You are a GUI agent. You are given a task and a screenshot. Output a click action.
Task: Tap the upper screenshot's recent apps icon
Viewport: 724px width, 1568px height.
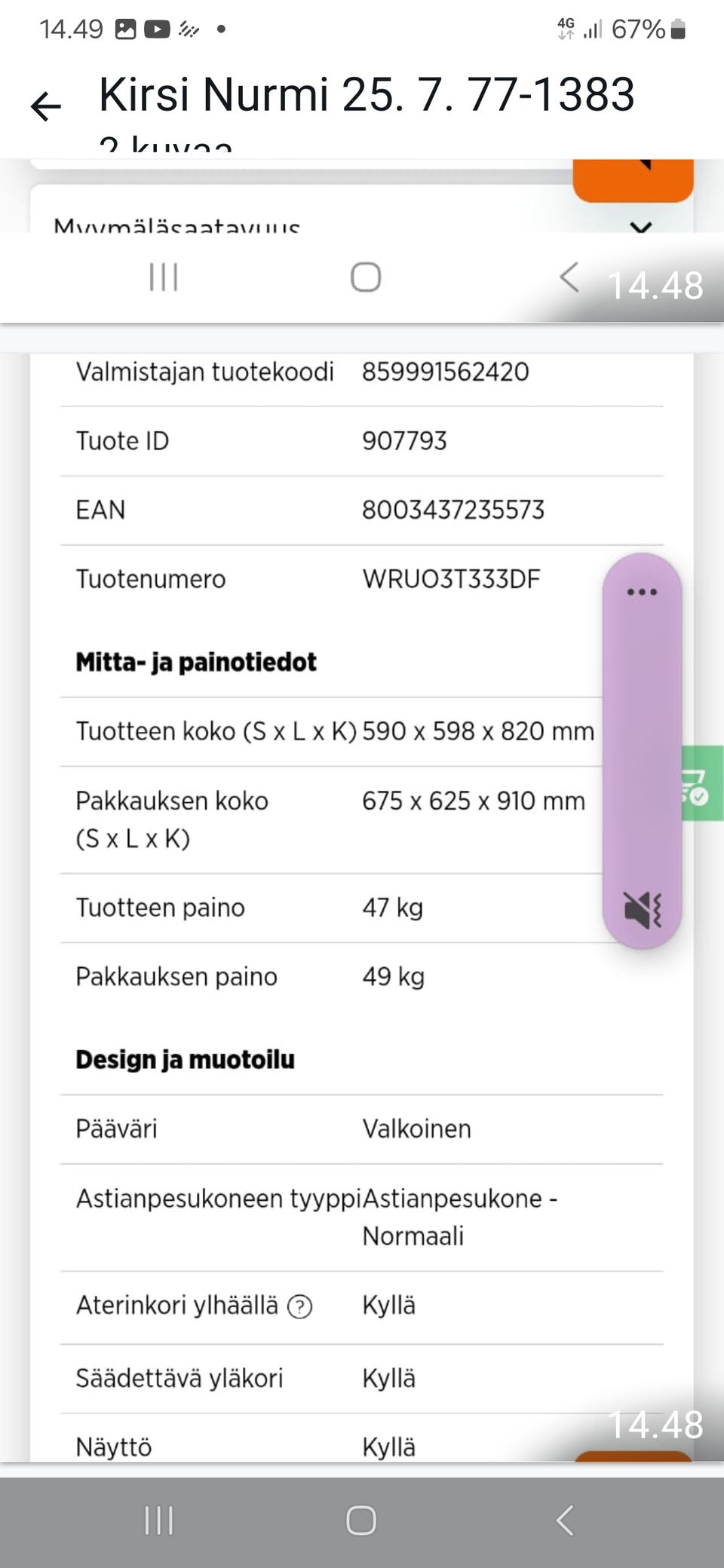163,277
